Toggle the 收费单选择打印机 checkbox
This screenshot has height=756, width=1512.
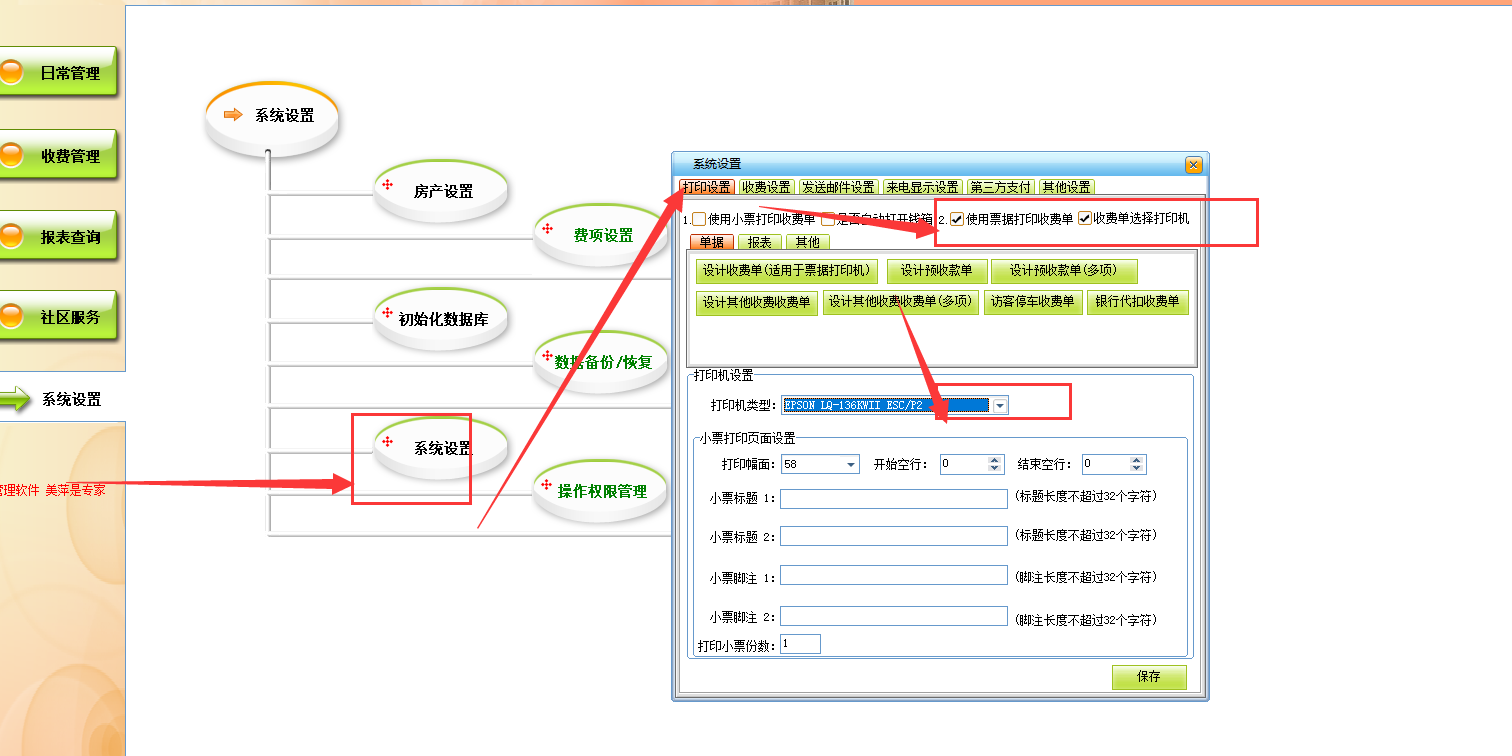click(1084, 219)
